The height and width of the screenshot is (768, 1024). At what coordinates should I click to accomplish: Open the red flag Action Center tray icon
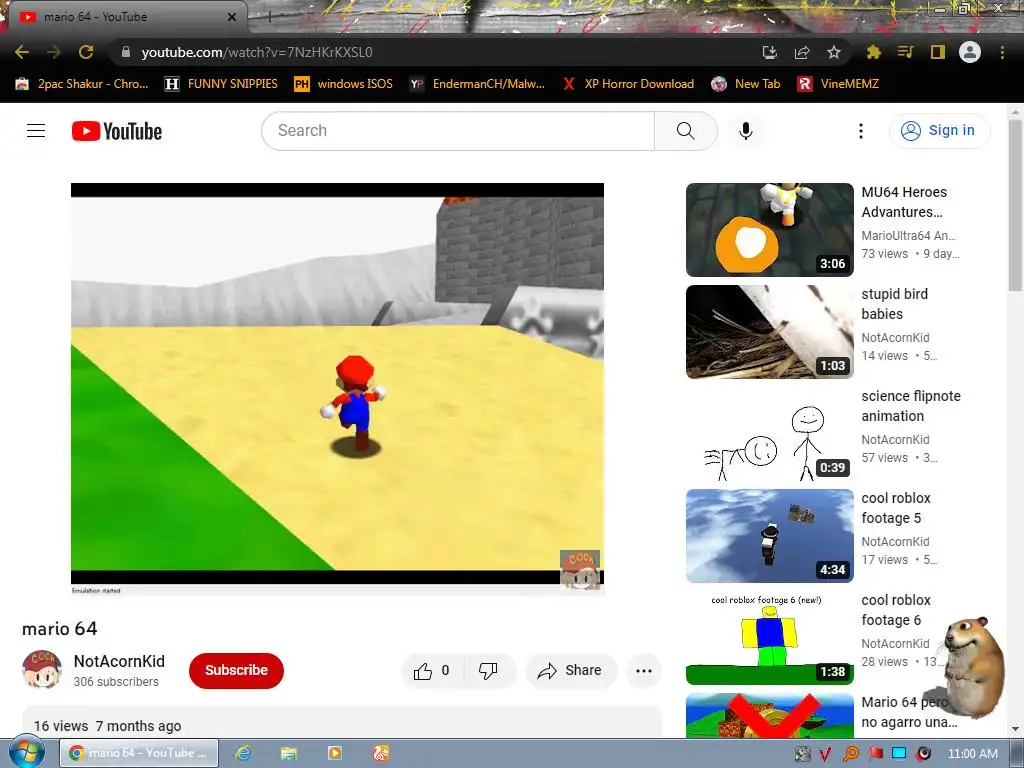876,754
